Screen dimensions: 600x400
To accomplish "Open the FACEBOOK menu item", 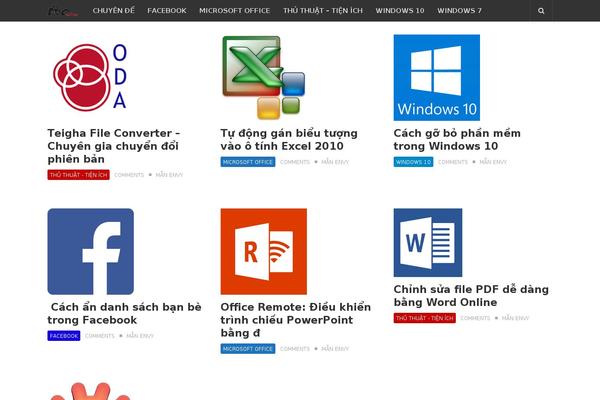I will pos(167,11).
